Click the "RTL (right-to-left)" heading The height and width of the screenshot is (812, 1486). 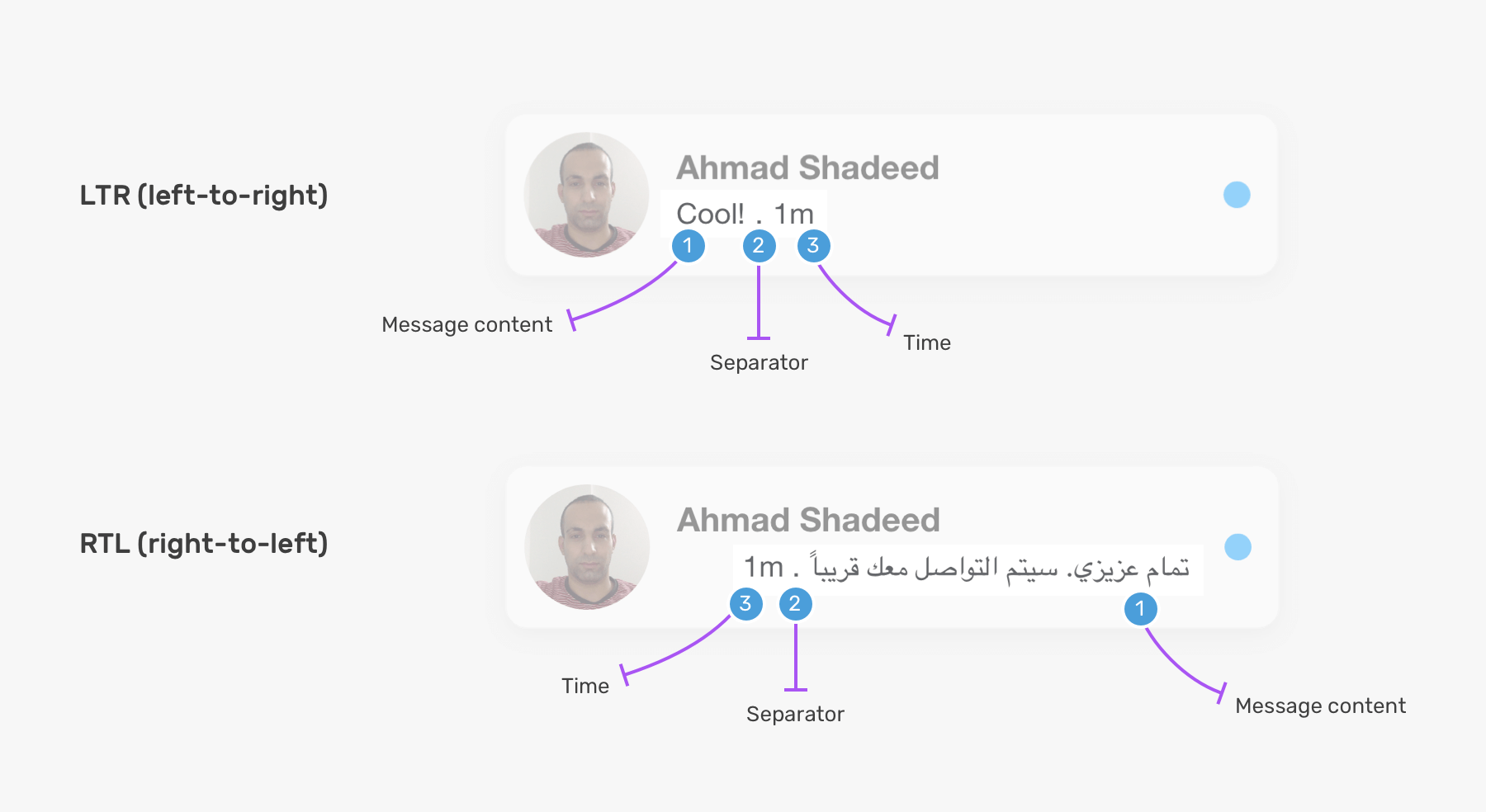204,544
